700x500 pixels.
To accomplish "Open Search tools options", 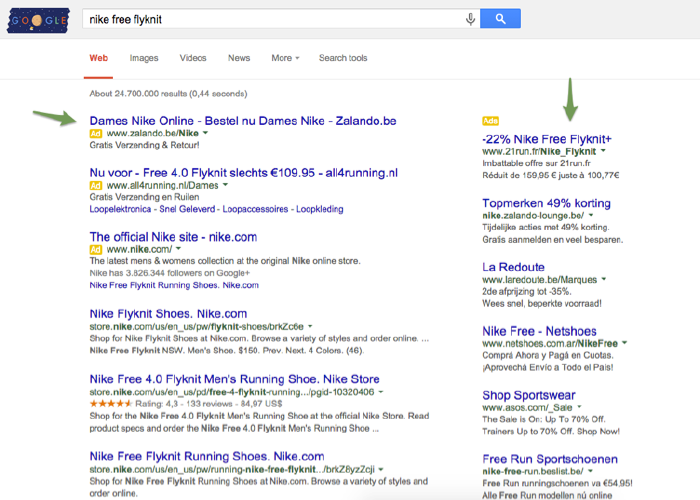I will [x=343, y=58].
